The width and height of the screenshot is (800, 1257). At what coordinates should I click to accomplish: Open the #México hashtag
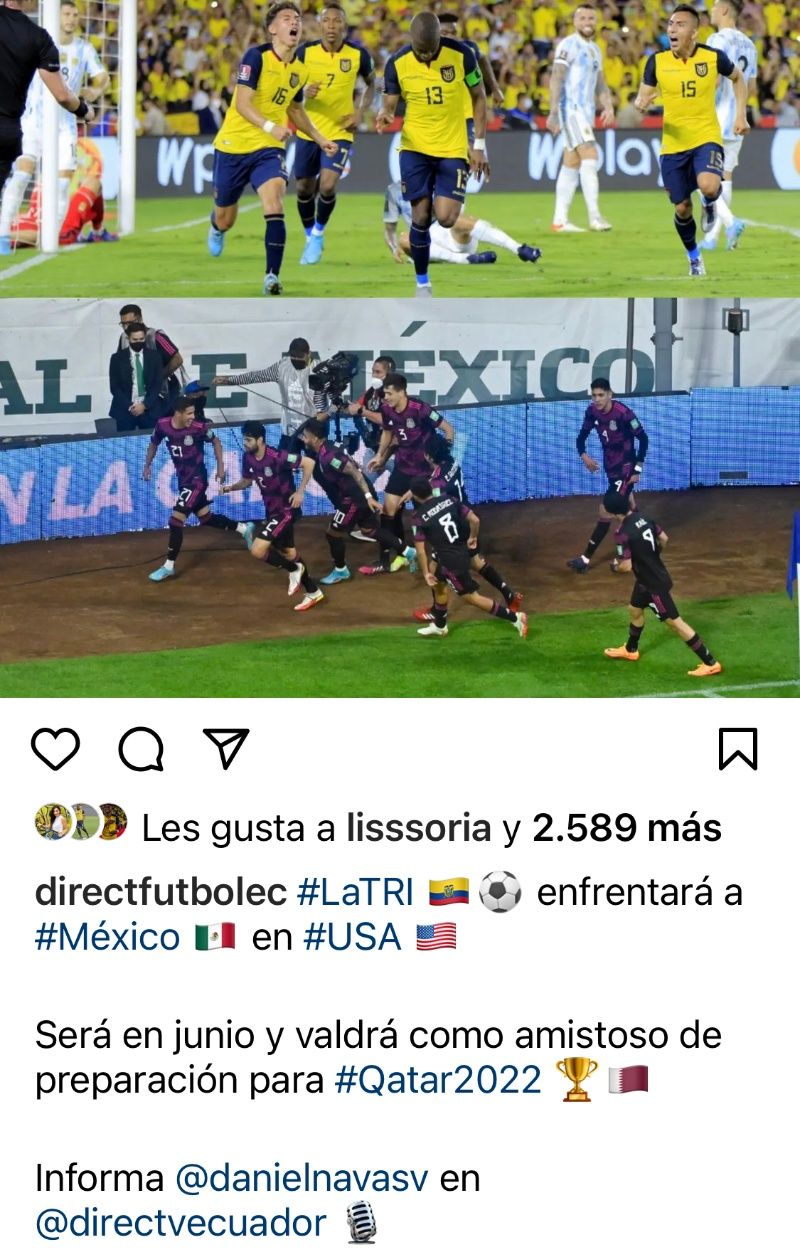click(107, 937)
